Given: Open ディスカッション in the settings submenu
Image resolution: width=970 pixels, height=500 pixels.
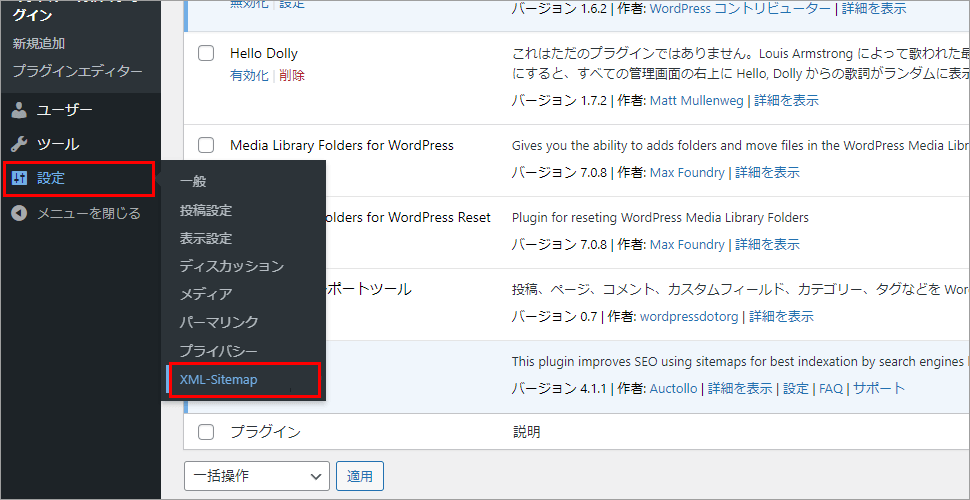Looking at the screenshot, I should [x=232, y=267].
